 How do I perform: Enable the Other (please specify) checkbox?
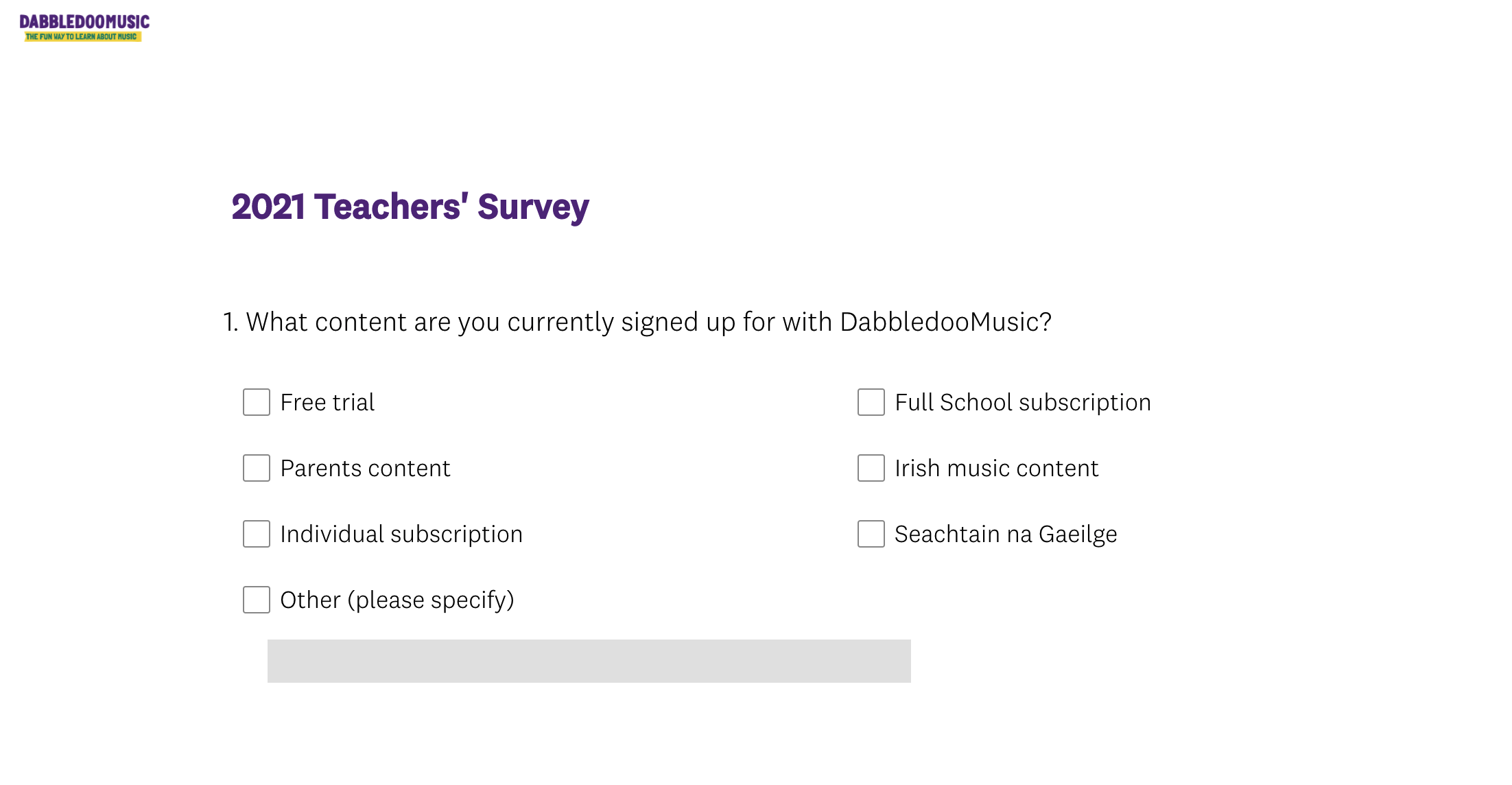tap(257, 600)
